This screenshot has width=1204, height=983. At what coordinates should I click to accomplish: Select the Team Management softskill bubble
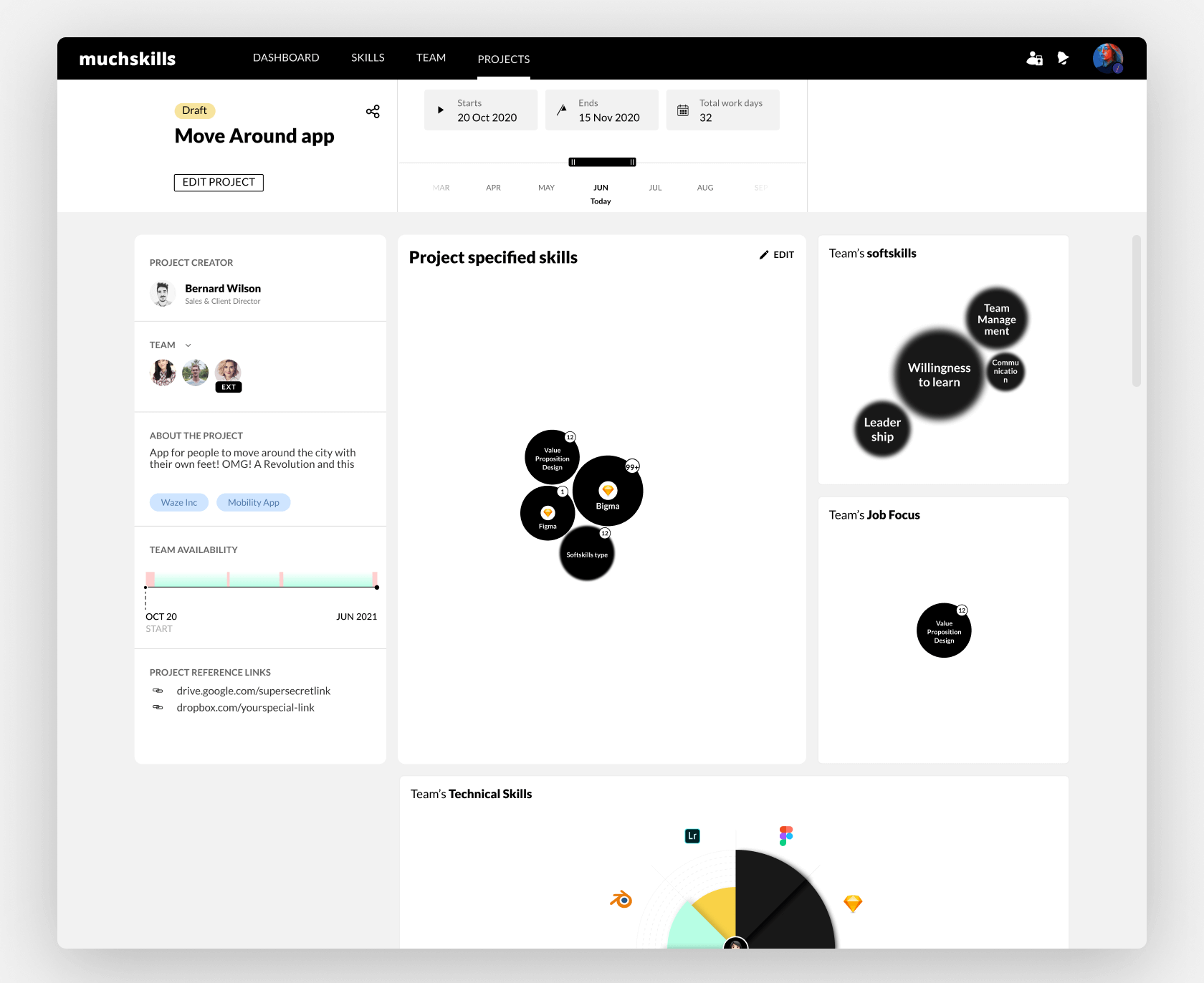(996, 319)
